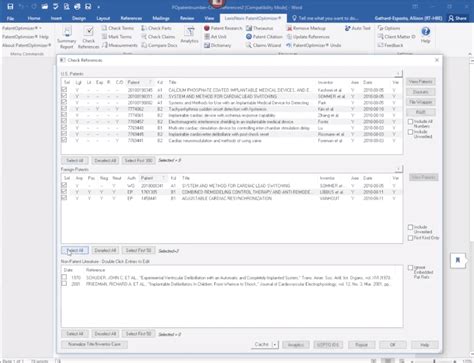Screen dimensions: 474x363
Task: Open Patent Research from the ribbon
Action: click(223, 28)
